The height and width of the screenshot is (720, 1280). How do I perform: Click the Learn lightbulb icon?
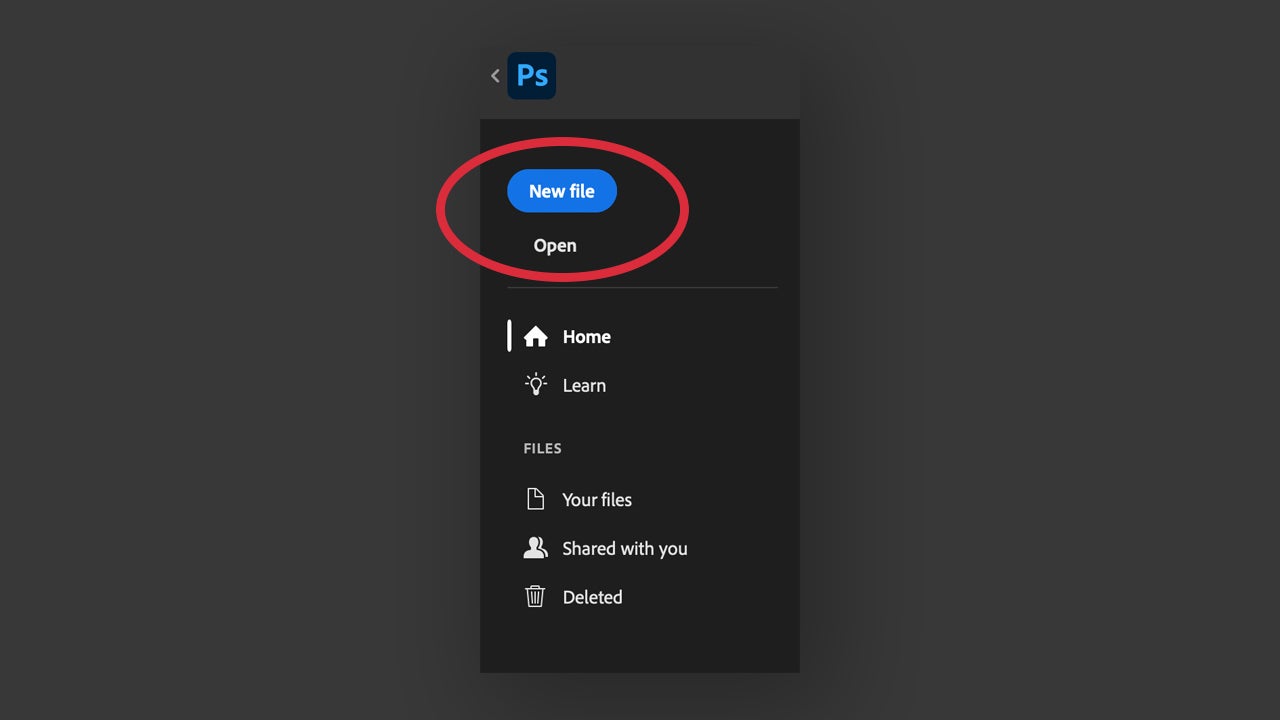click(536, 385)
